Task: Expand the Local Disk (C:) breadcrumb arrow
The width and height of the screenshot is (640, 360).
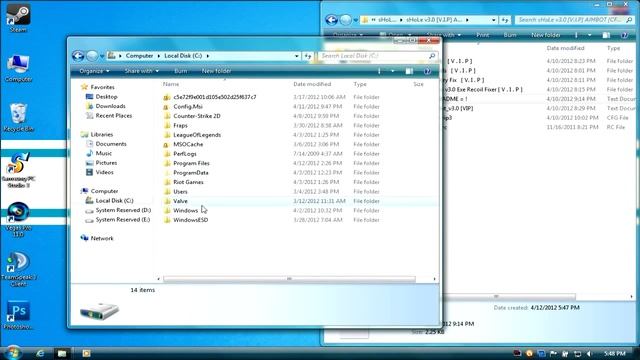Action: pos(208,56)
